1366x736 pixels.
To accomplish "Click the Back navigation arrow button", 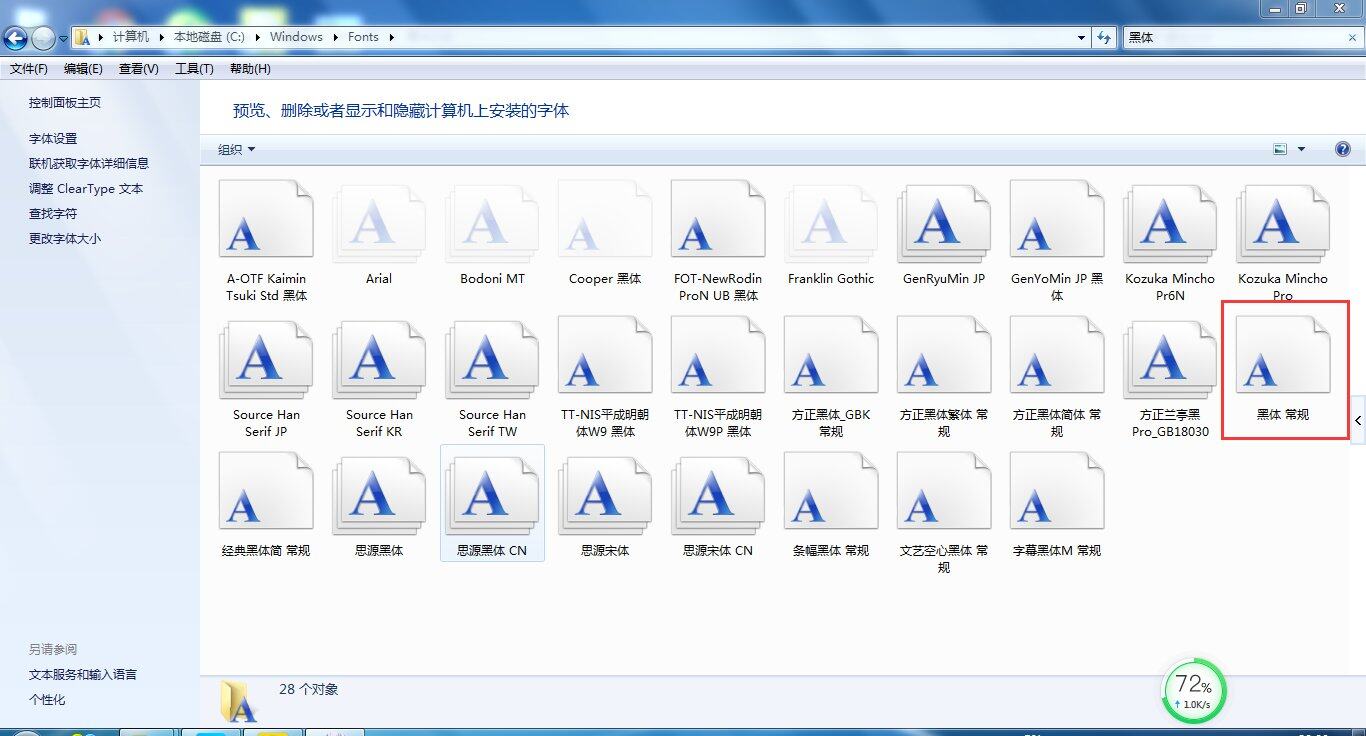I will point(16,38).
